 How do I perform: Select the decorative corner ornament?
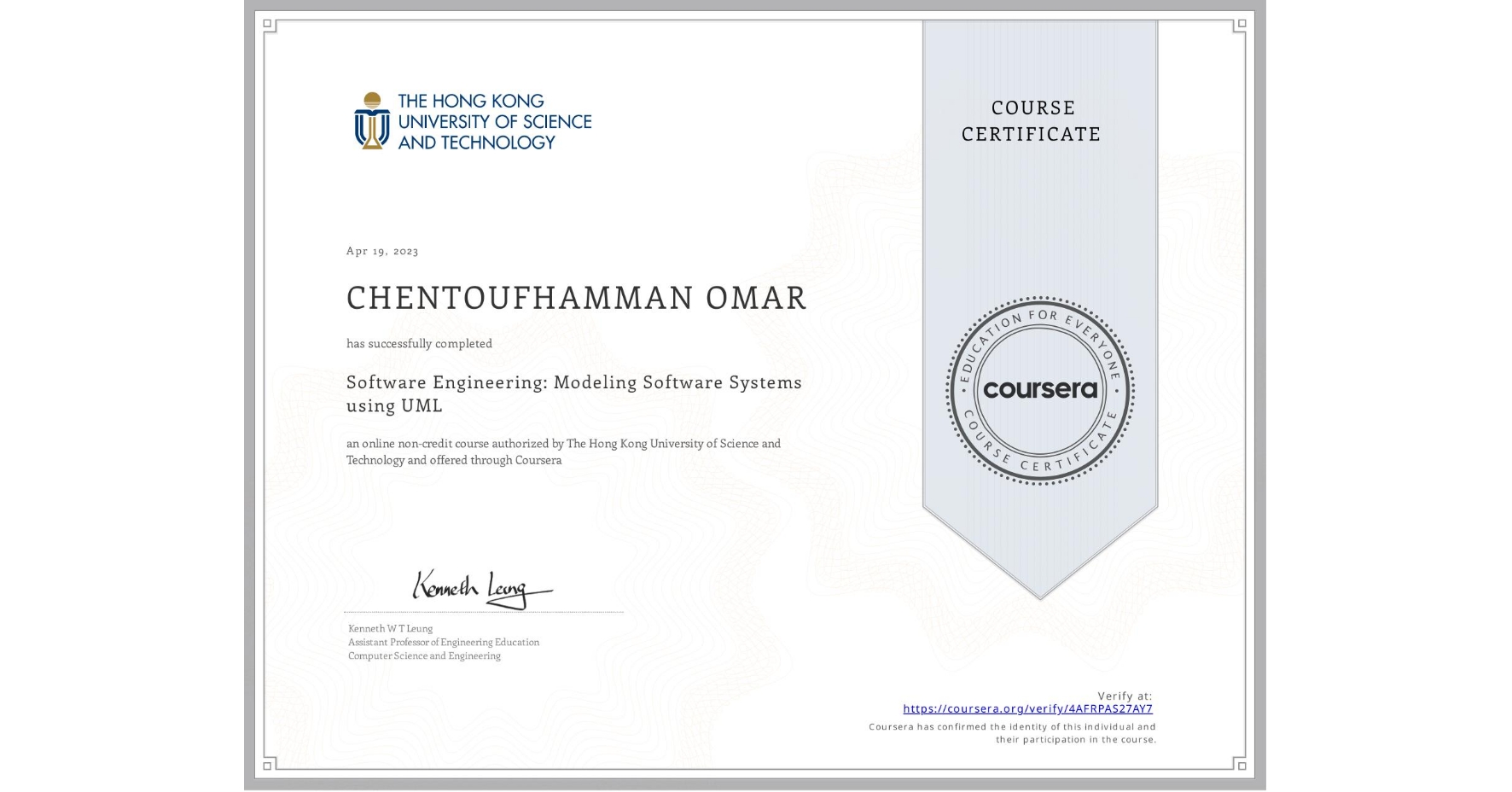(x=267, y=25)
